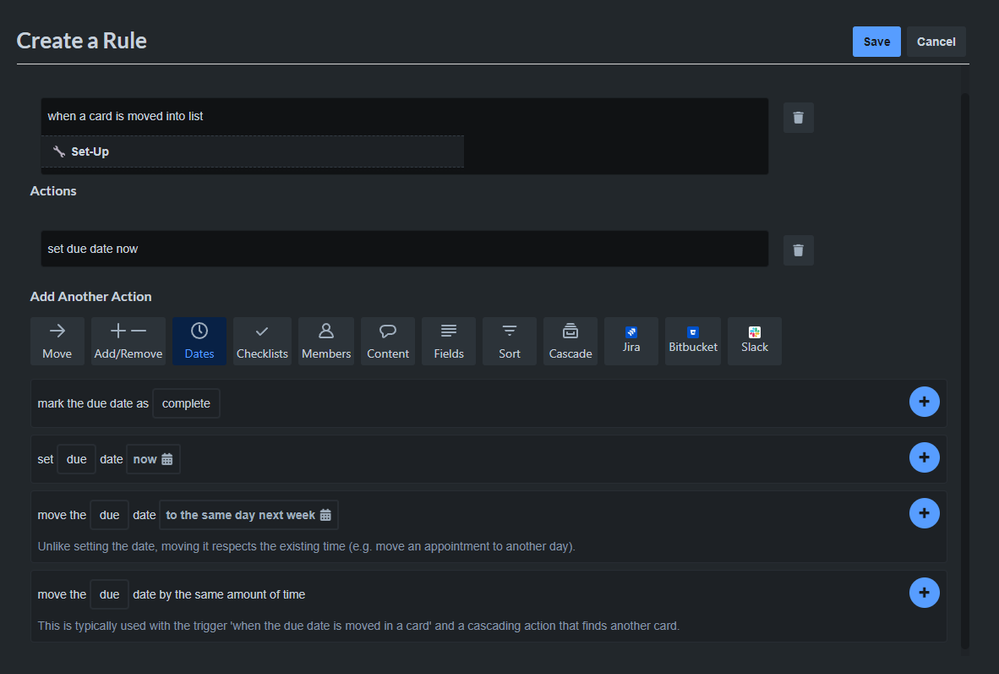Viewport: 999px width, 674px height.
Task: Select the Checklists action icon
Action: 262,341
